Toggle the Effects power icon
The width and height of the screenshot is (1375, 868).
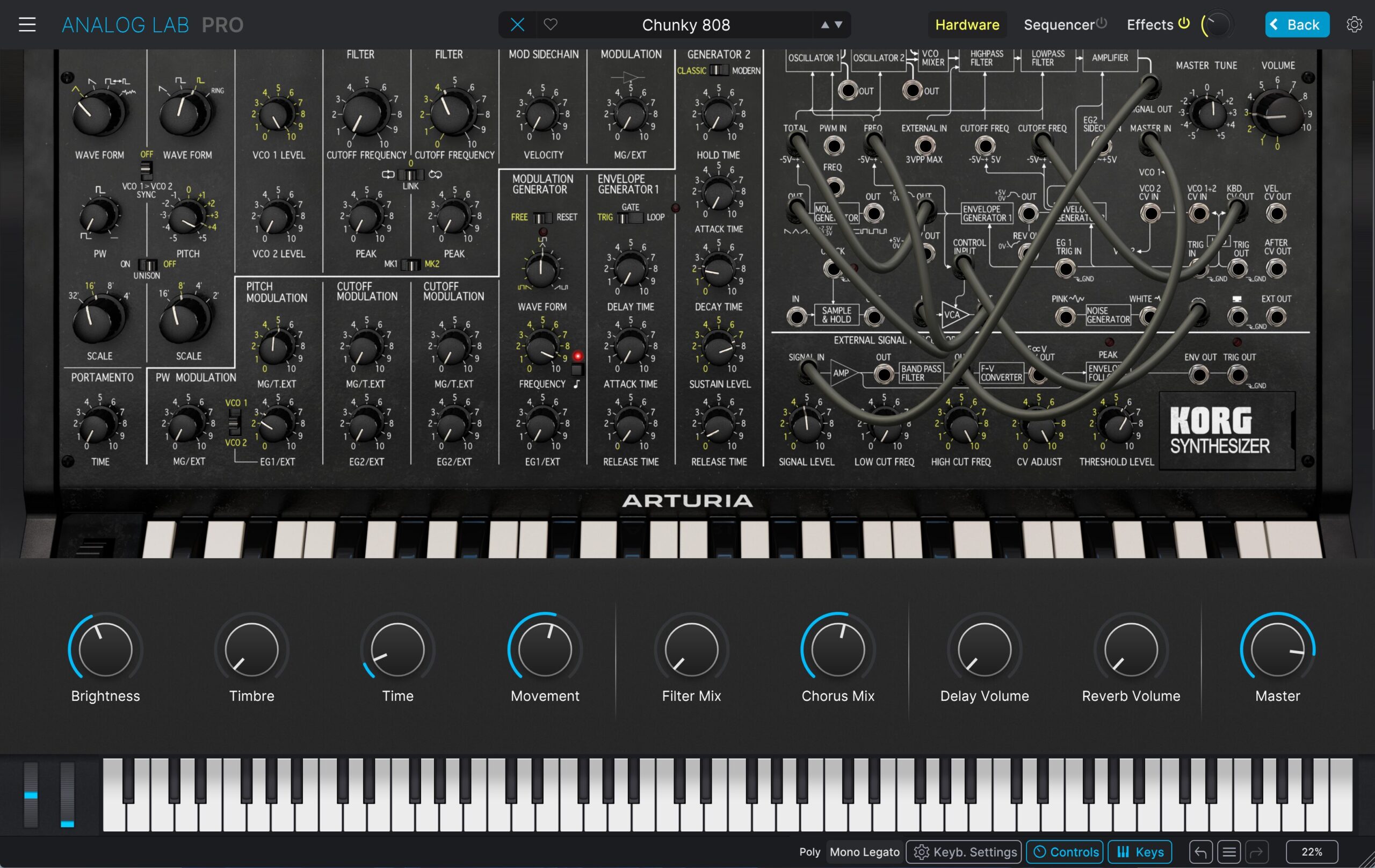[x=1184, y=24]
